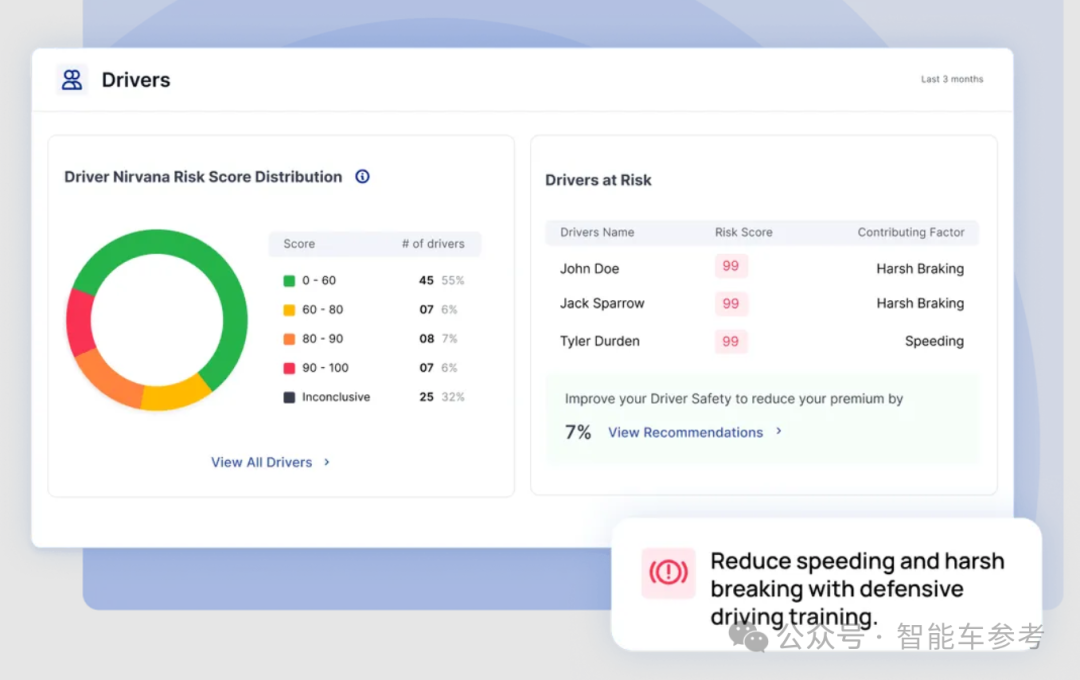Sort by the Contributing Factor column header
The image size is (1080, 680).
911,232
